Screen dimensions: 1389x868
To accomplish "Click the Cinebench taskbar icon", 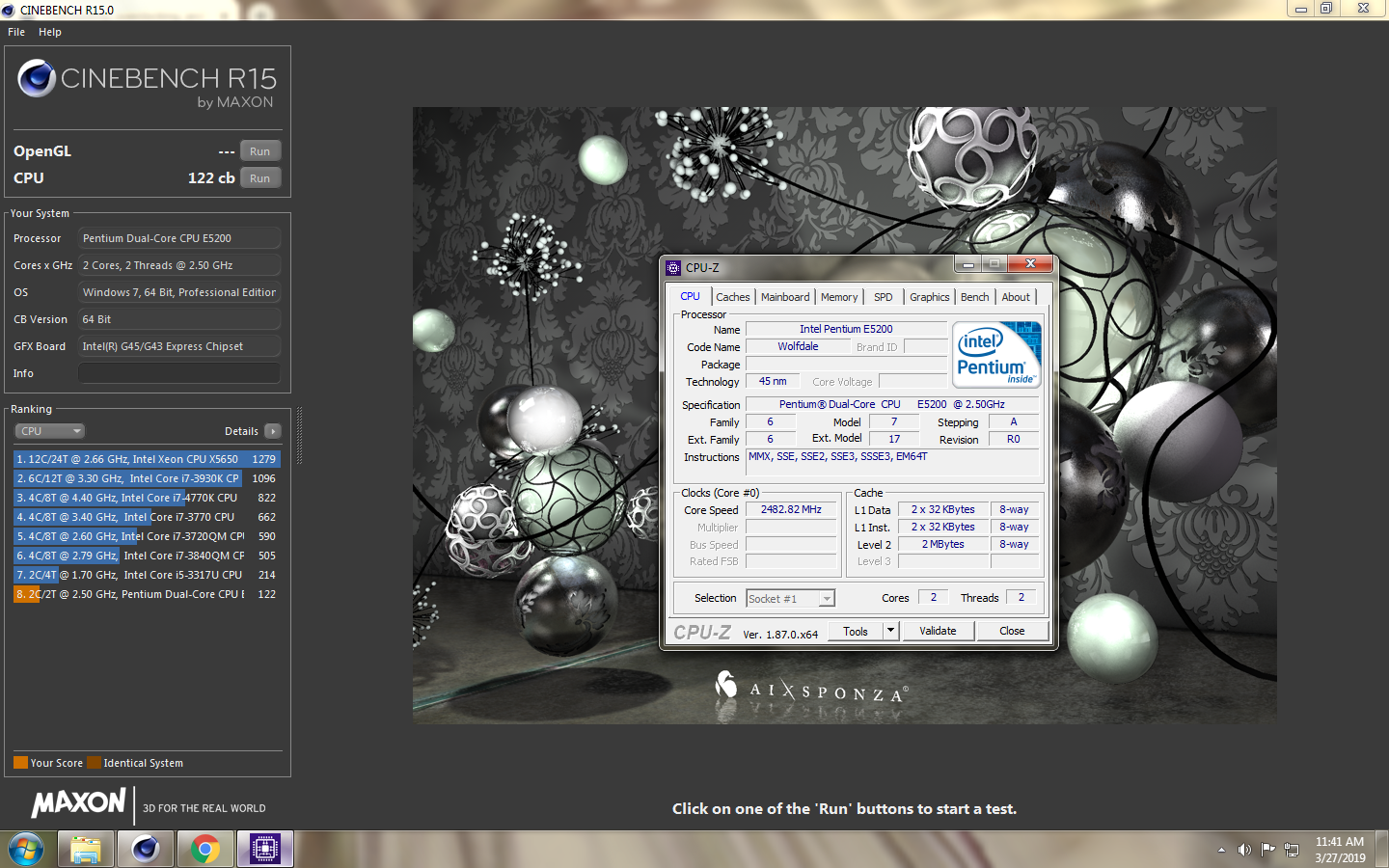I will [146, 850].
